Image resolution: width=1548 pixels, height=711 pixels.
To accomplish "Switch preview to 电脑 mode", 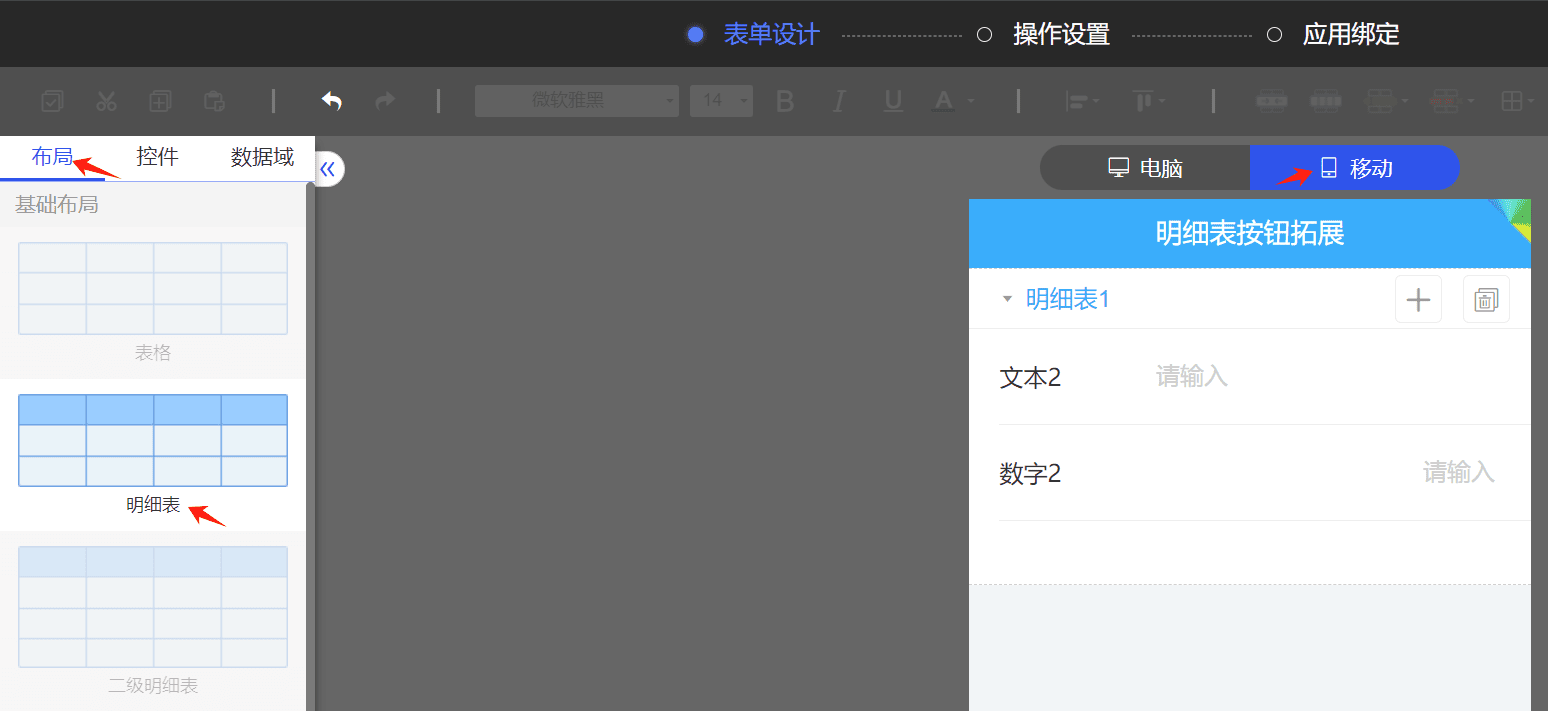I will click(x=1145, y=168).
